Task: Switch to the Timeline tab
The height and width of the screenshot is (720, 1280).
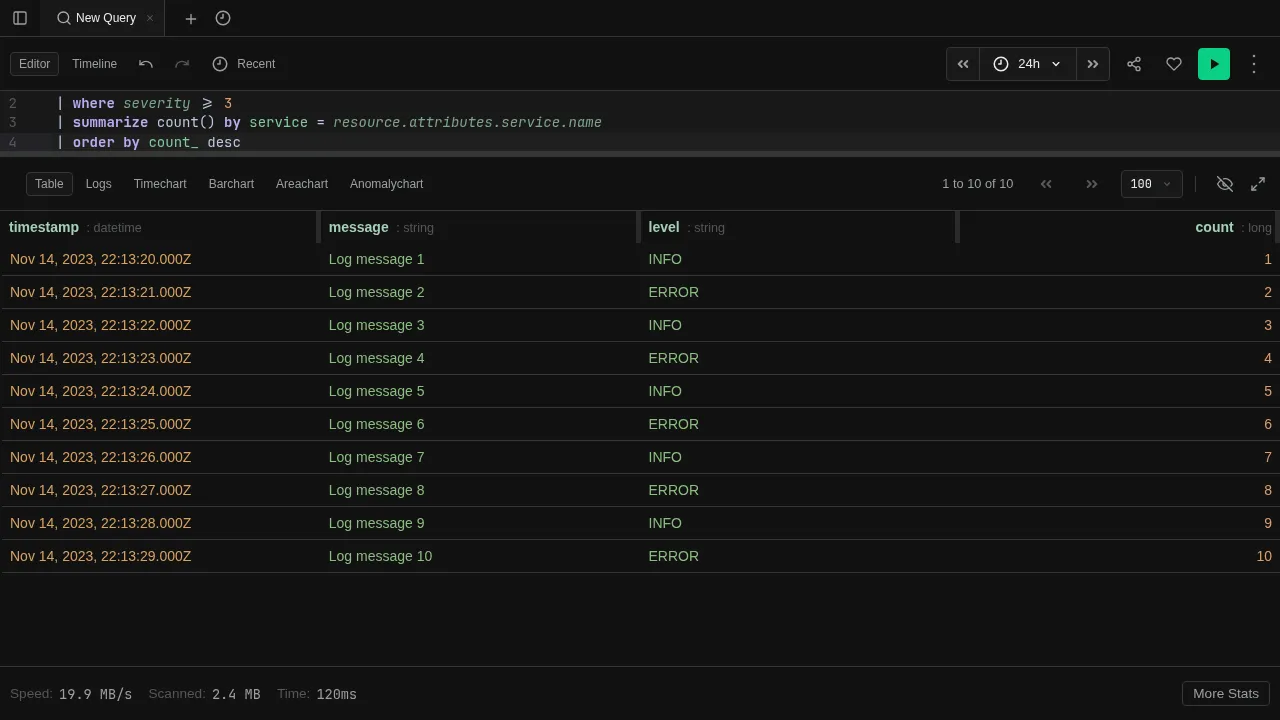Action: (94, 64)
